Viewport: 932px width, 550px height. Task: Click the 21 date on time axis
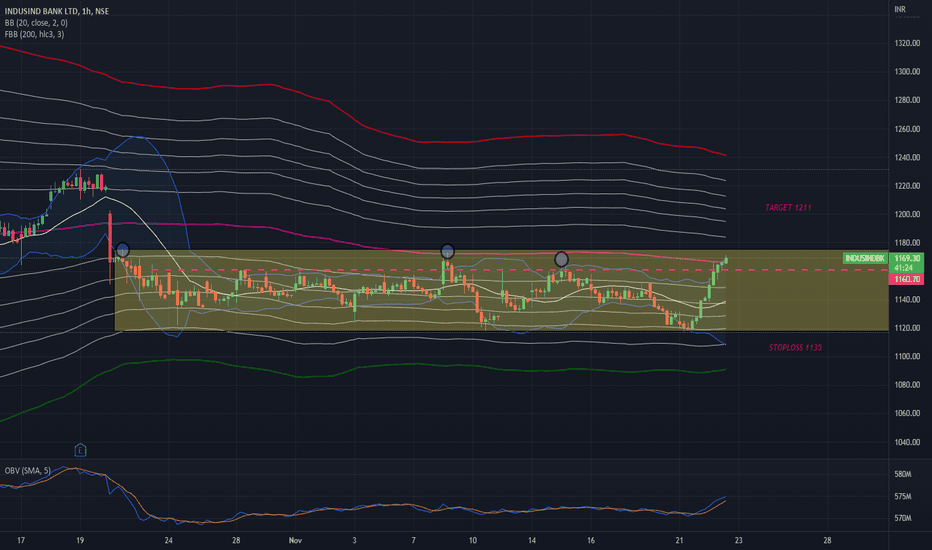click(679, 540)
